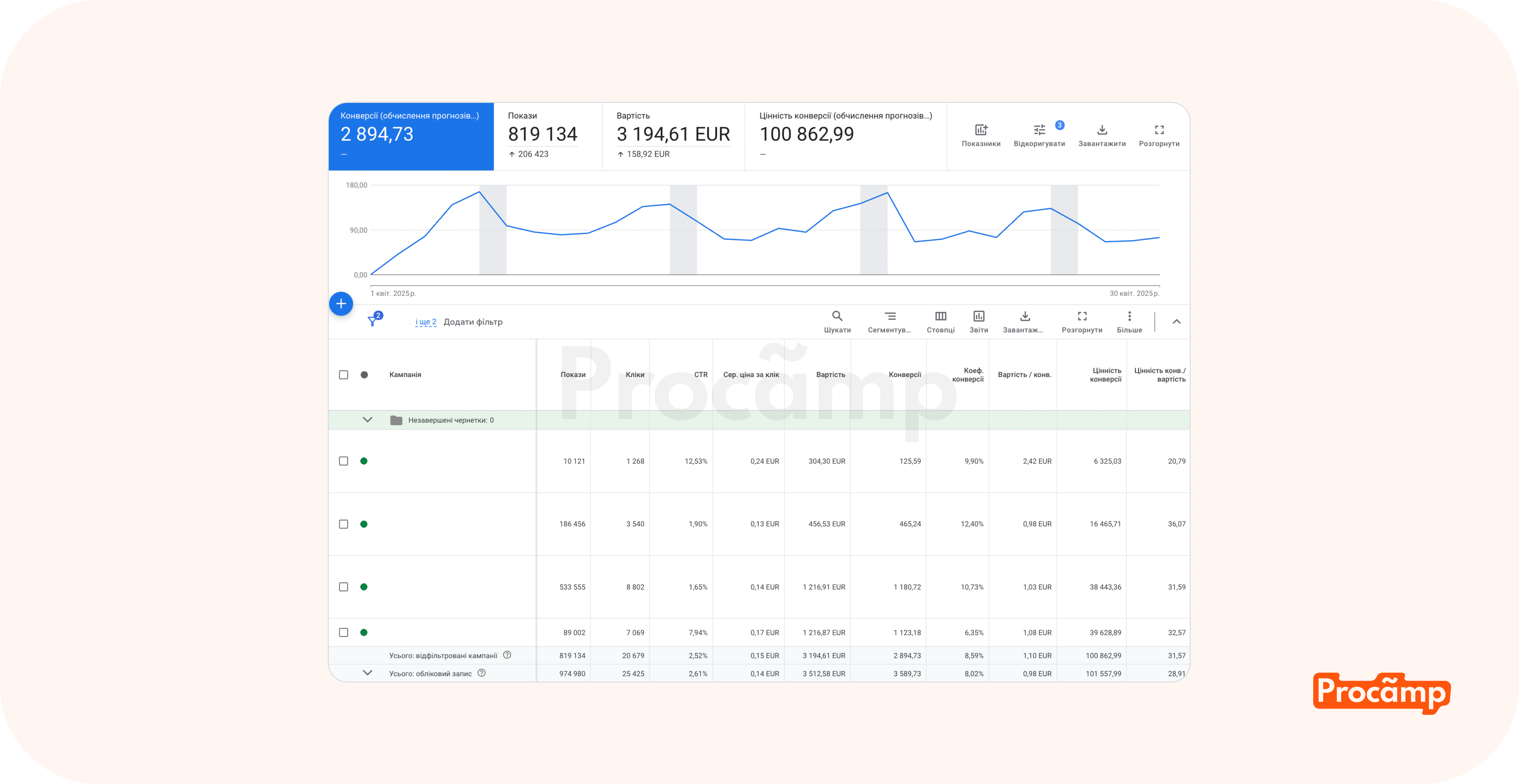This screenshot has height=784, width=1519.
Task: Open the Сегментувати segment icon
Action: pyautogui.click(x=890, y=317)
